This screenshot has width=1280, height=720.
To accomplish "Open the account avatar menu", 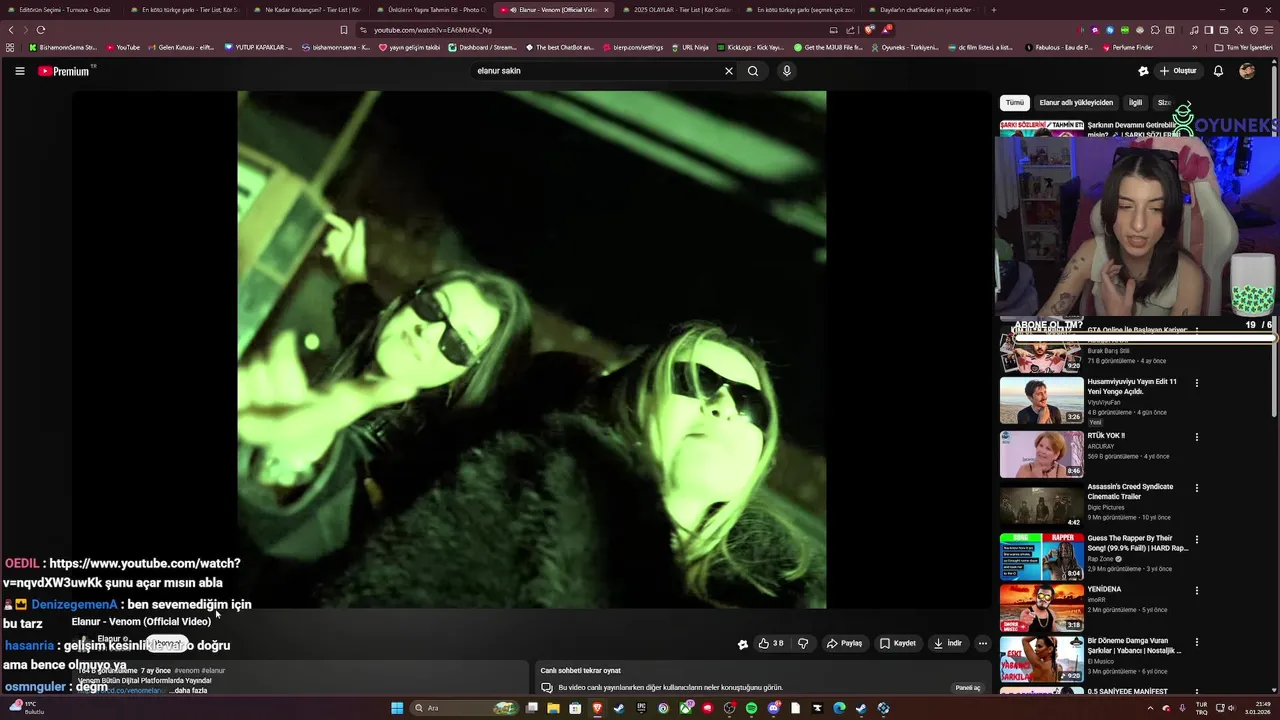I will click(1247, 71).
